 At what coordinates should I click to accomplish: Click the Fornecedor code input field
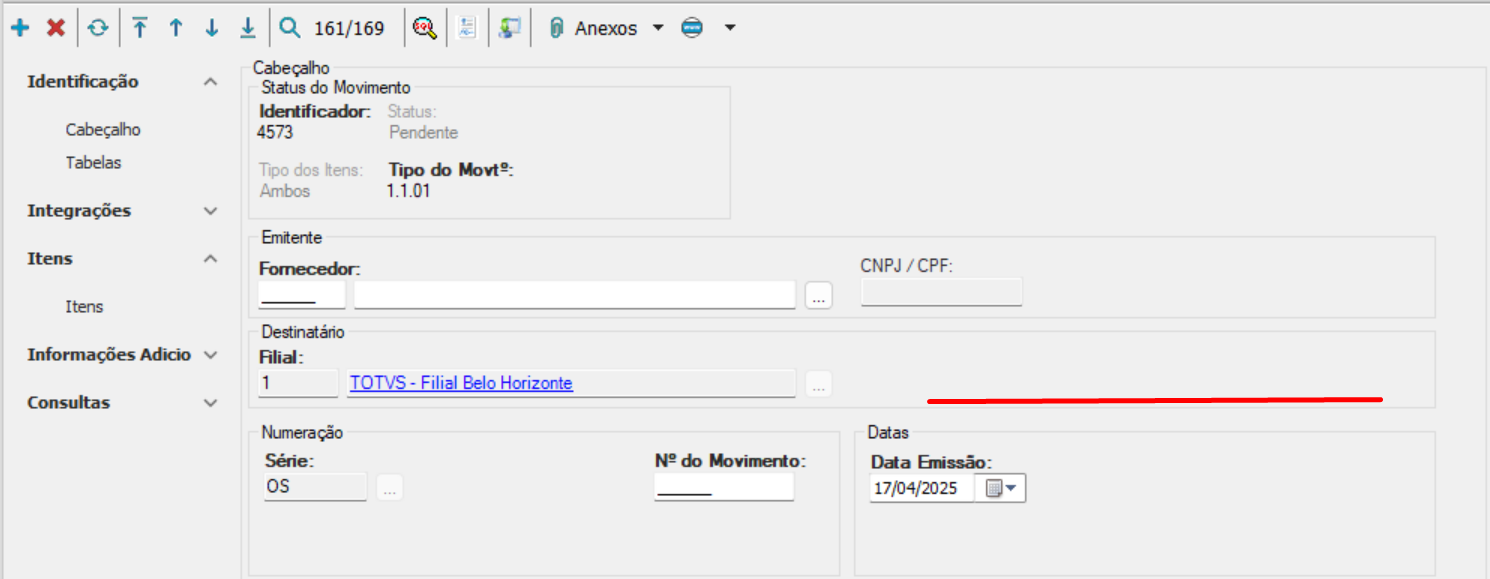point(302,294)
